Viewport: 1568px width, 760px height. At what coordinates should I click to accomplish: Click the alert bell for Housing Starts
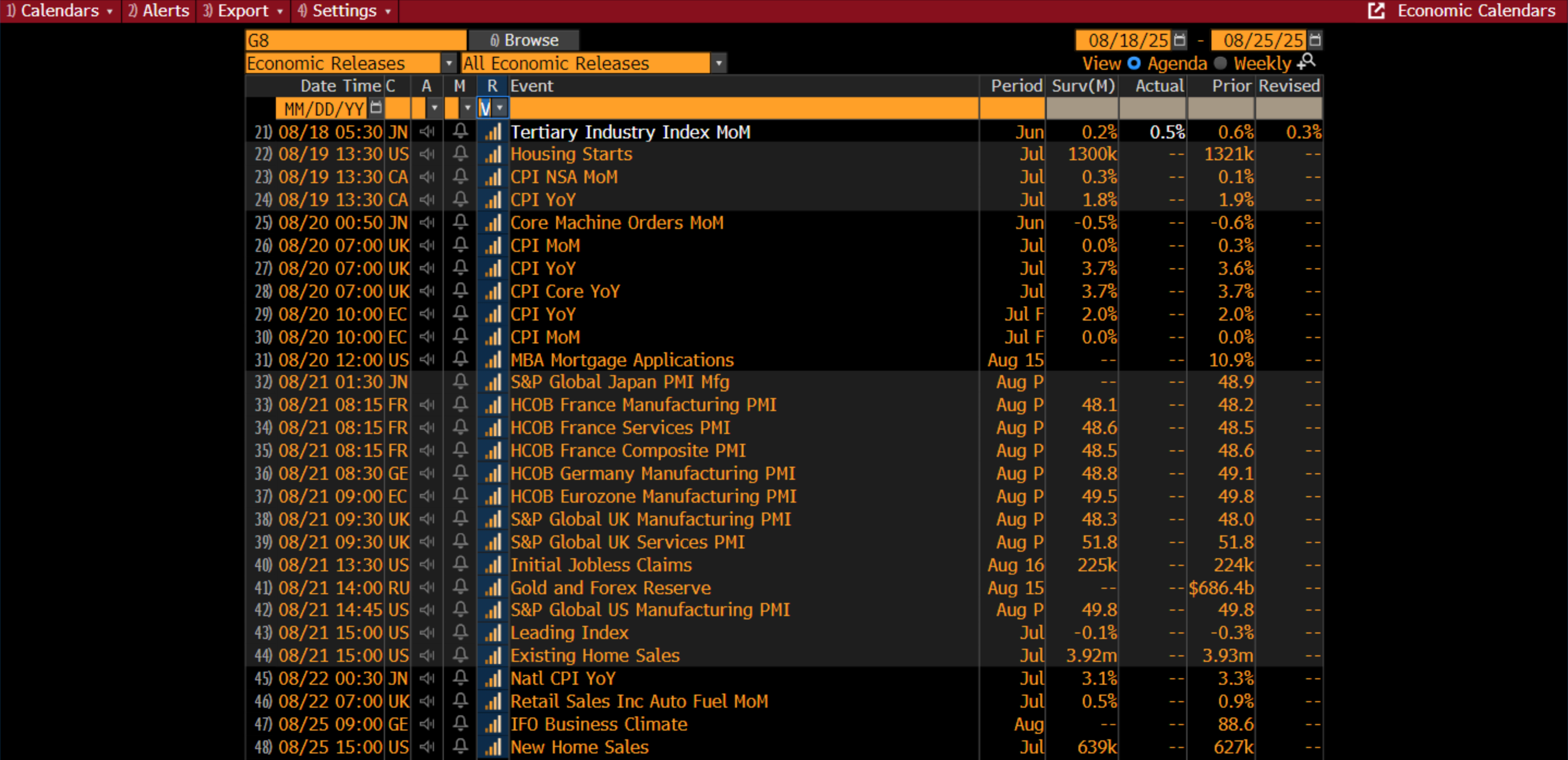(460, 154)
